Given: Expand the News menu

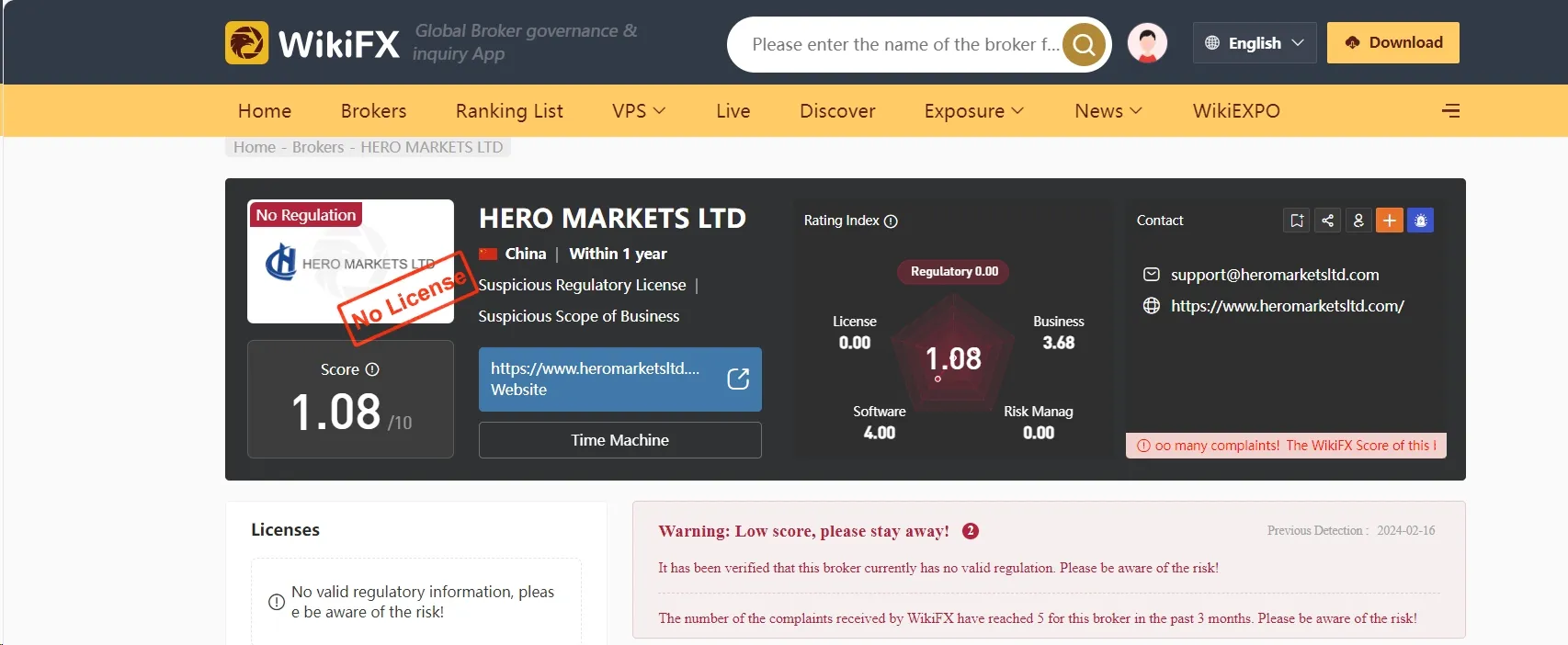Looking at the screenshot, I should (x=1108, y=111).
